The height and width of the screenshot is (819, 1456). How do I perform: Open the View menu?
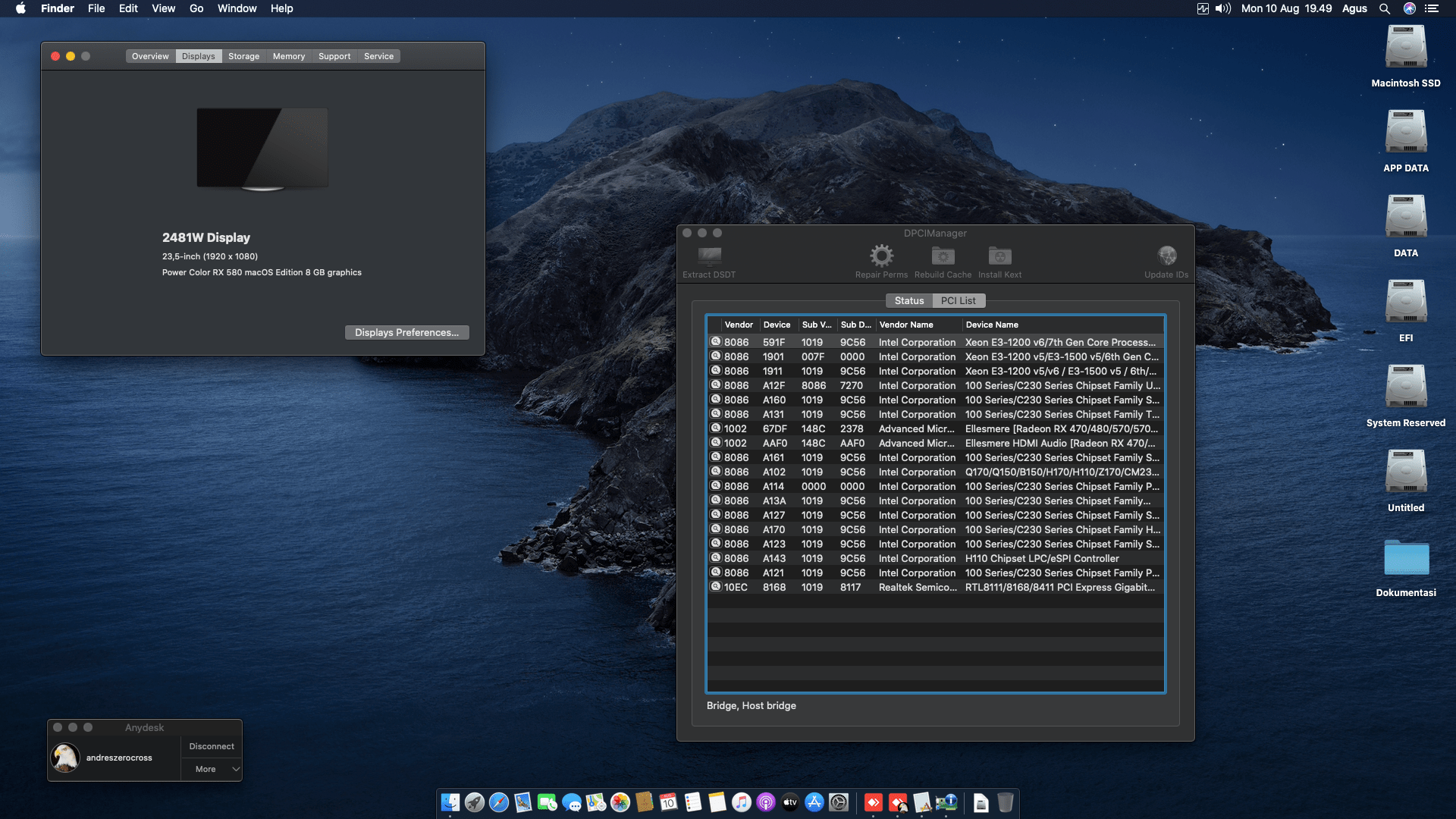[x=163, y=8]
